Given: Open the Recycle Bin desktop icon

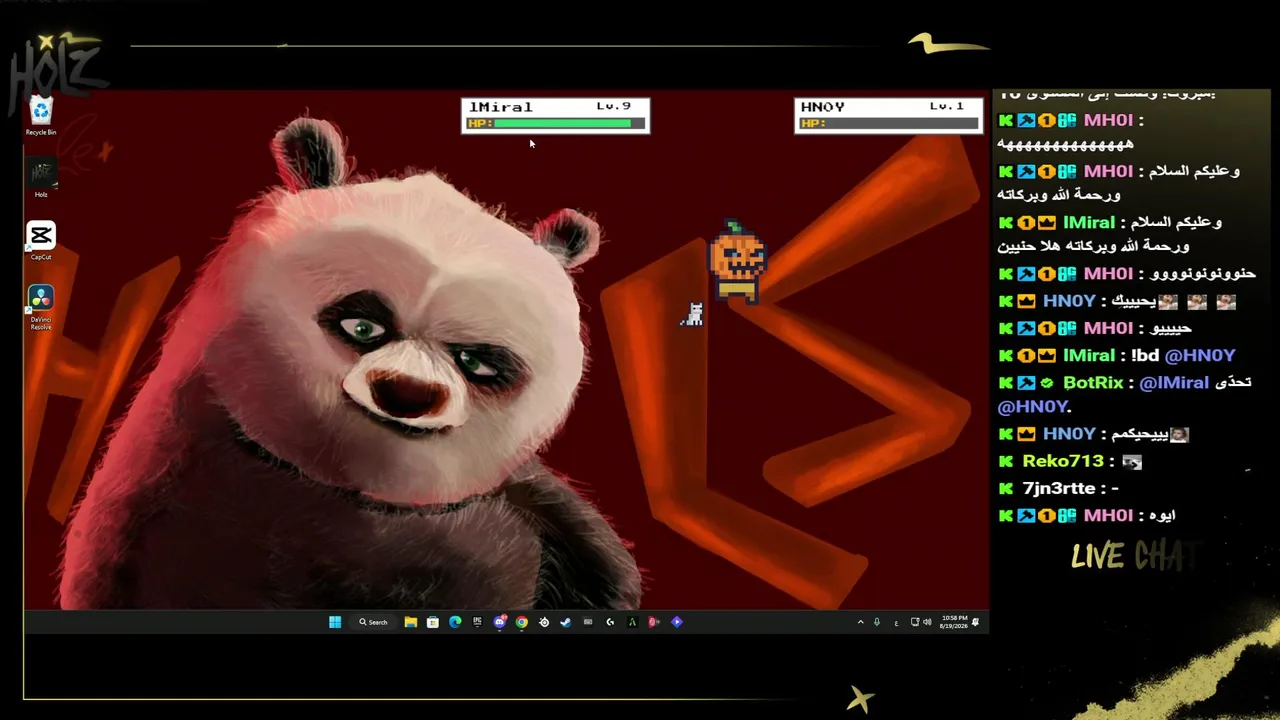Looking at the screenshot, I should pyautogui.click(x=41, y=116).
